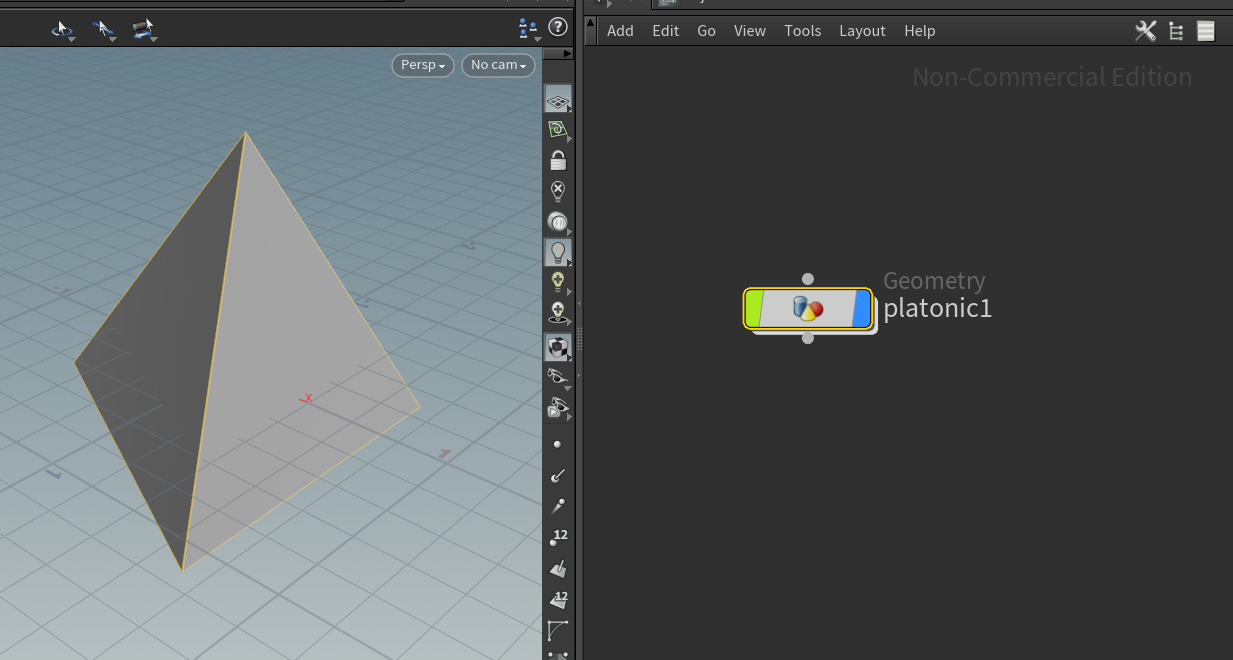Screen dimensions: 1233x660
Task: Click the wrench icon in the network editor toolbar
Action: (1144, 31)
